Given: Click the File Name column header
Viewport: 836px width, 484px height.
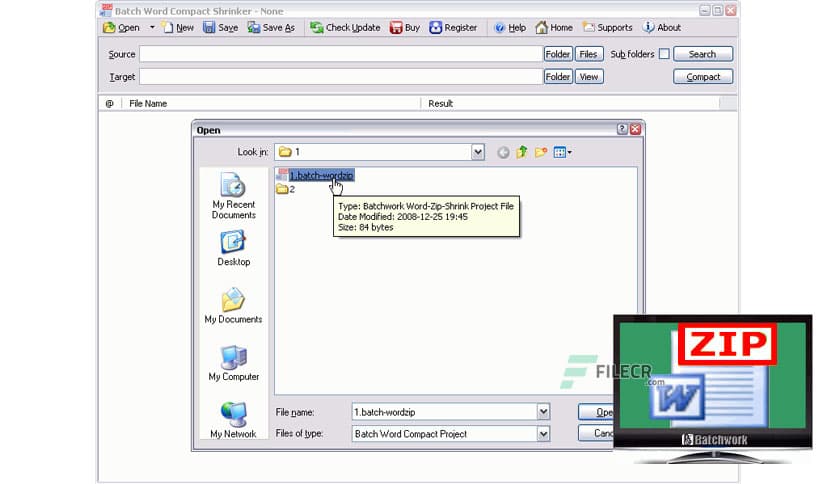Looking at the screenshot, I should coord(271,103).
